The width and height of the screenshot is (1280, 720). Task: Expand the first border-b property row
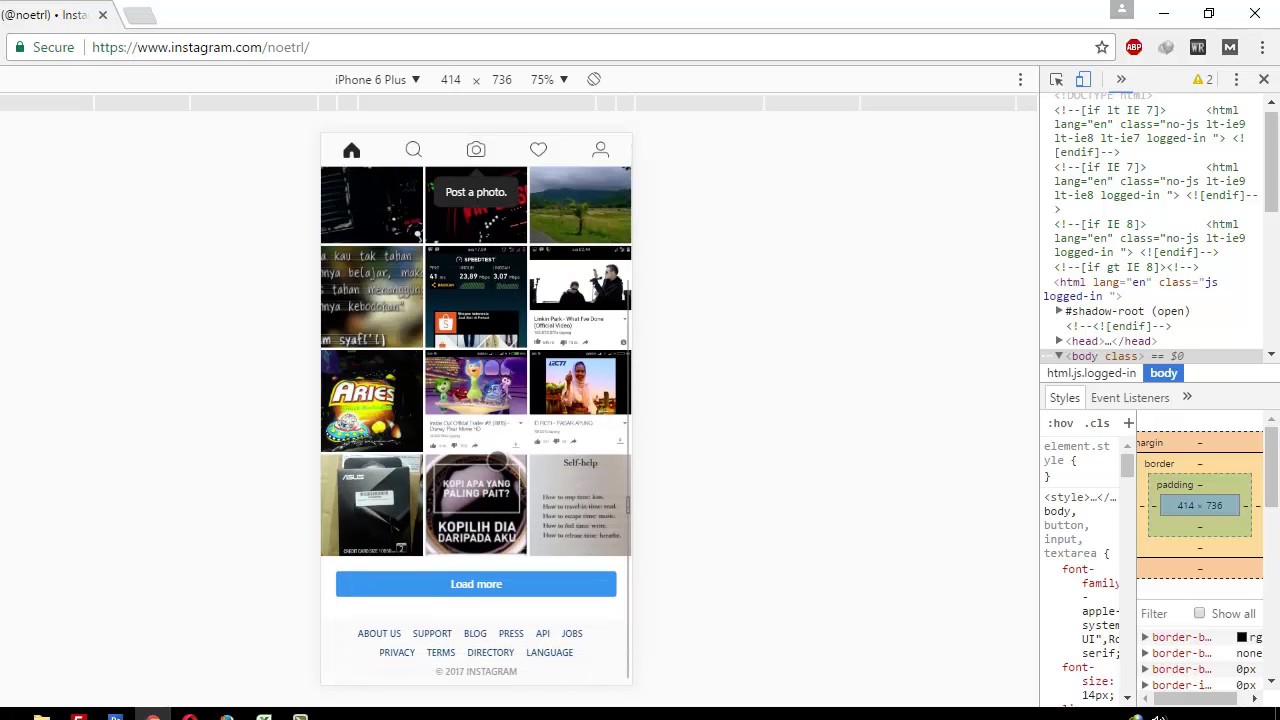click(x=1146, y=637)
